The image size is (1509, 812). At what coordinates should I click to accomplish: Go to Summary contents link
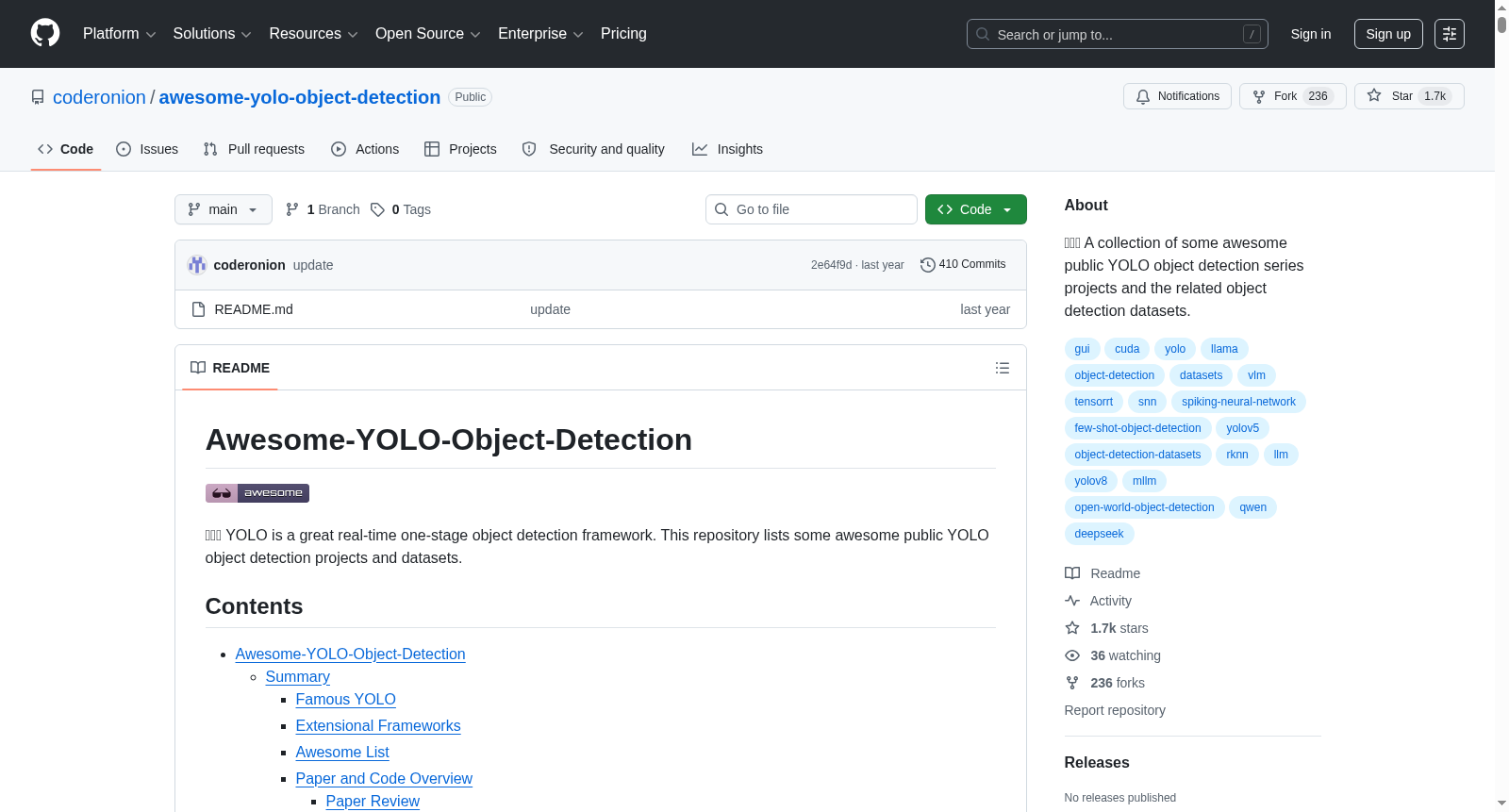[298, 677]
